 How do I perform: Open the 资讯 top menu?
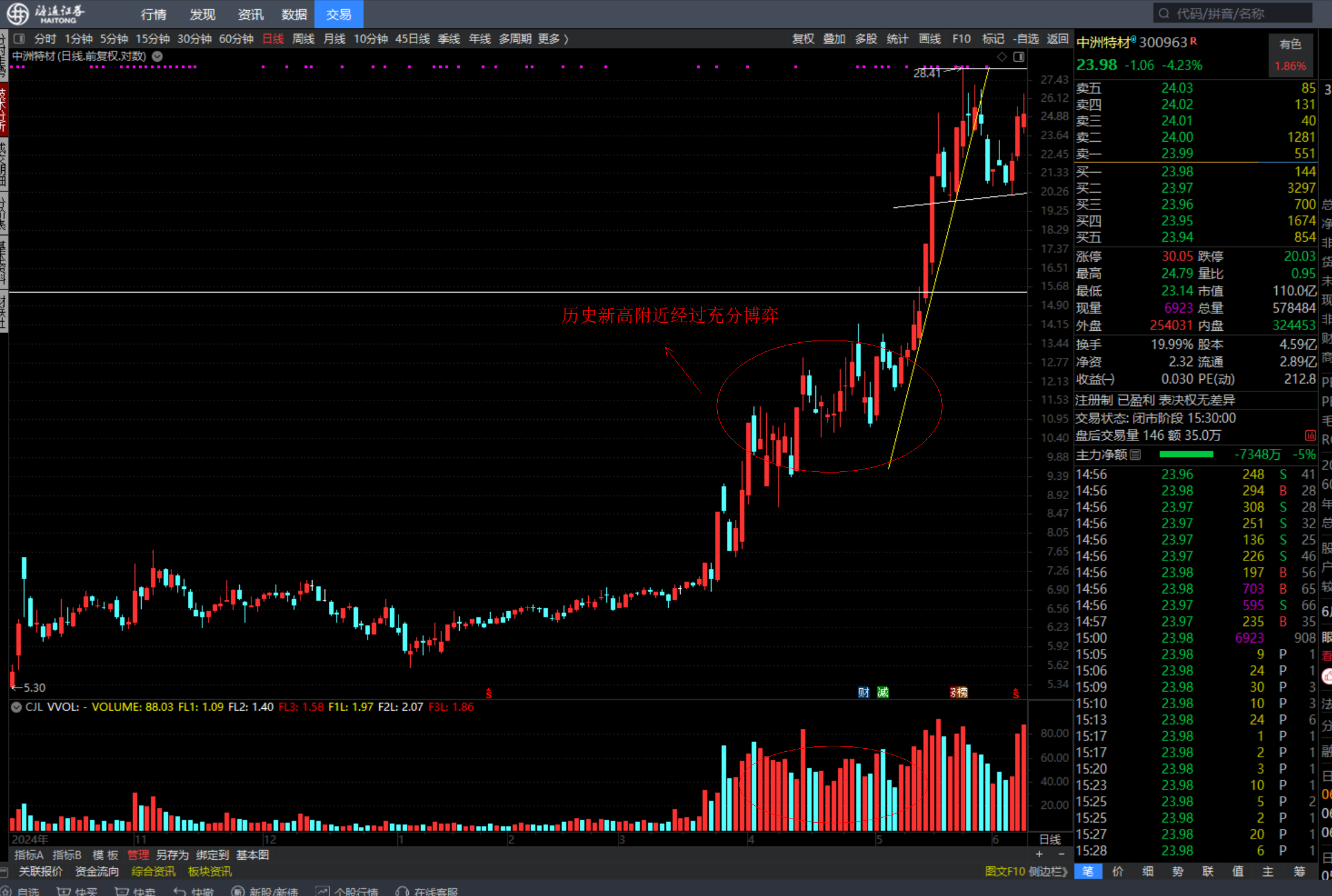[x=251, y=14]
